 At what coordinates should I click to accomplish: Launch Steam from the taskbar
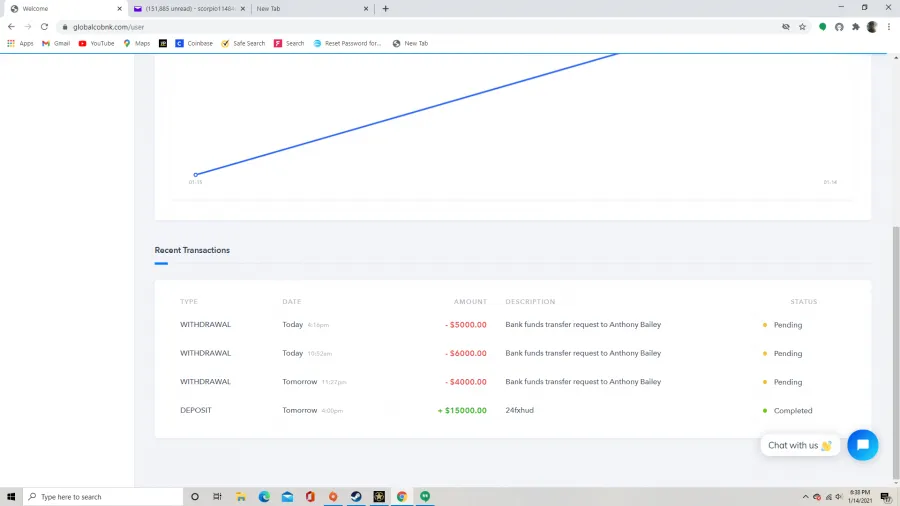click(356, 497)
